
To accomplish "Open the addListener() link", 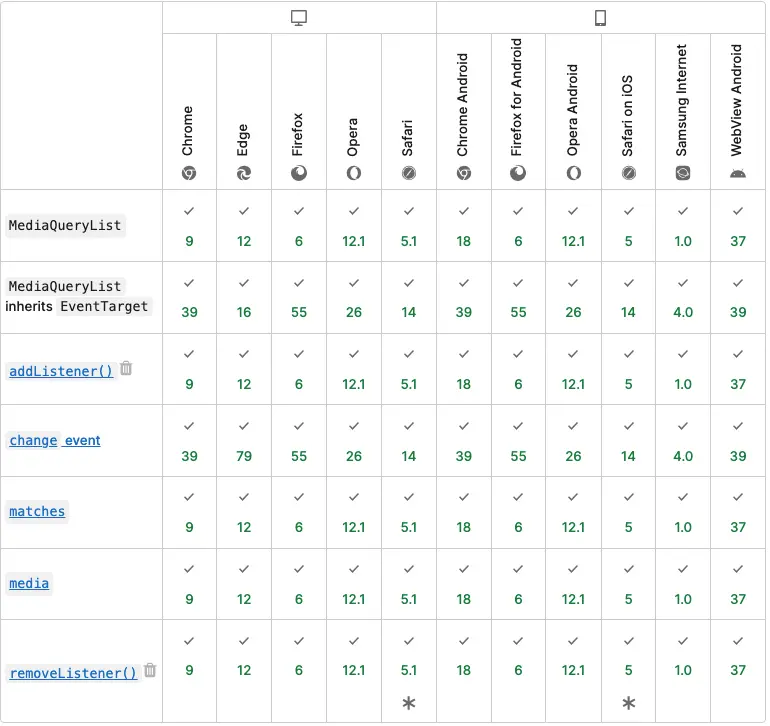I will [x=61, y=370].
